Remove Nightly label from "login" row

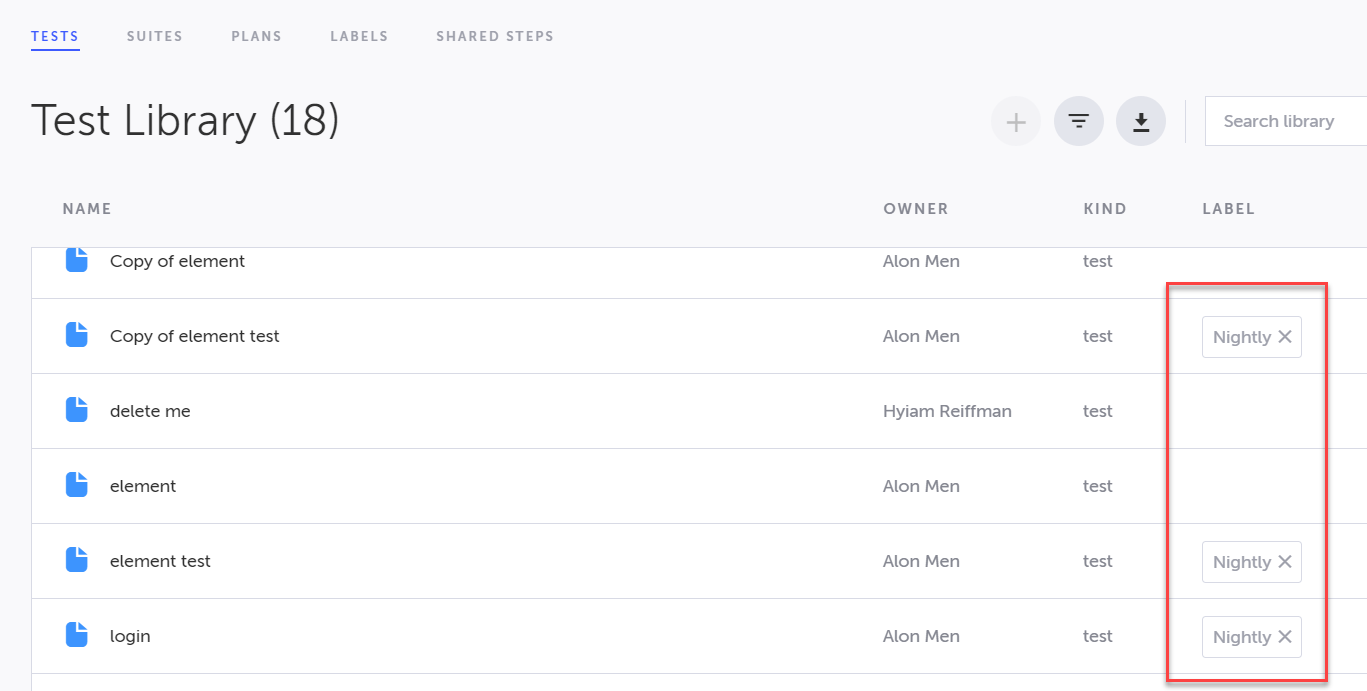pyautogui.click(x=1285, y=637)
